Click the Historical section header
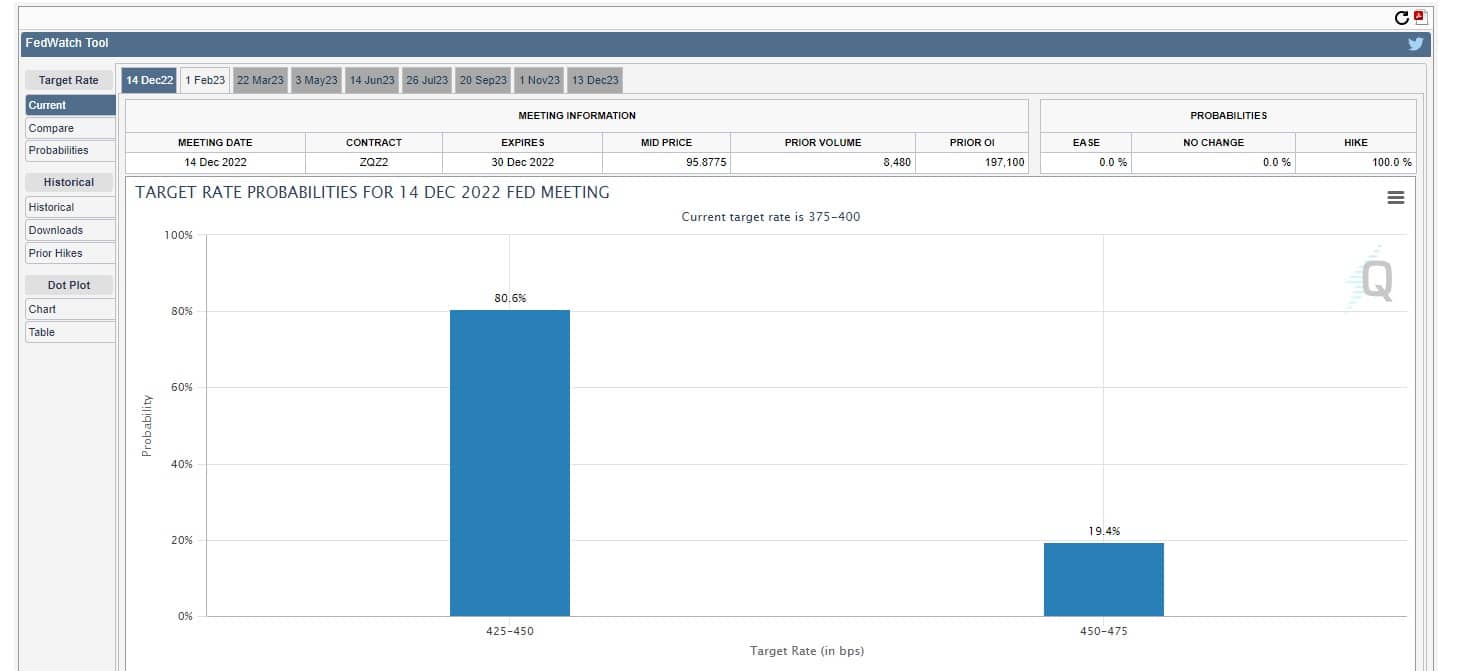Screen dimensions: 1465x671 pos(69,182)
